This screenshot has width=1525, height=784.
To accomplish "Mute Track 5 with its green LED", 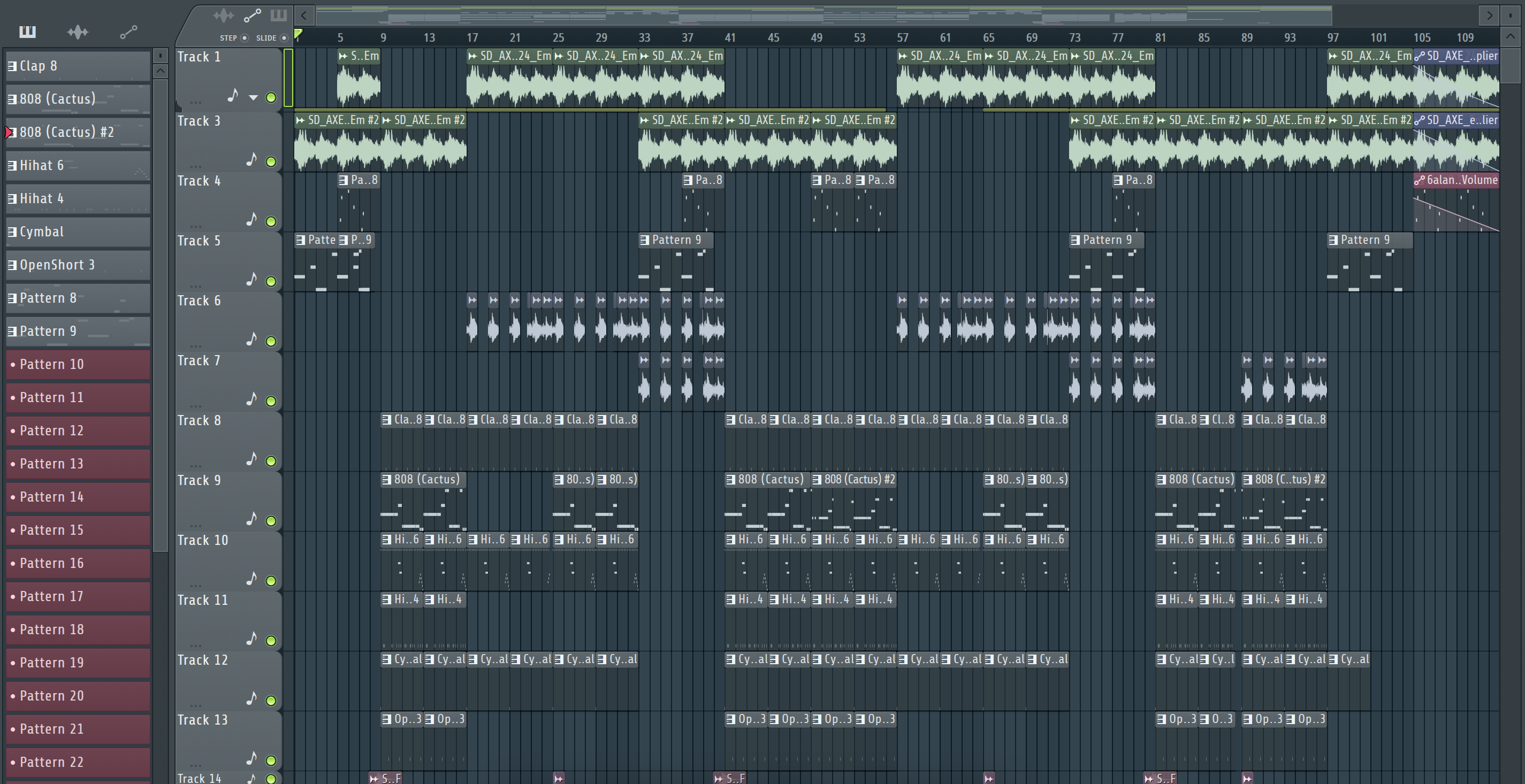I will pyautogui.click(x=271, y=281).
